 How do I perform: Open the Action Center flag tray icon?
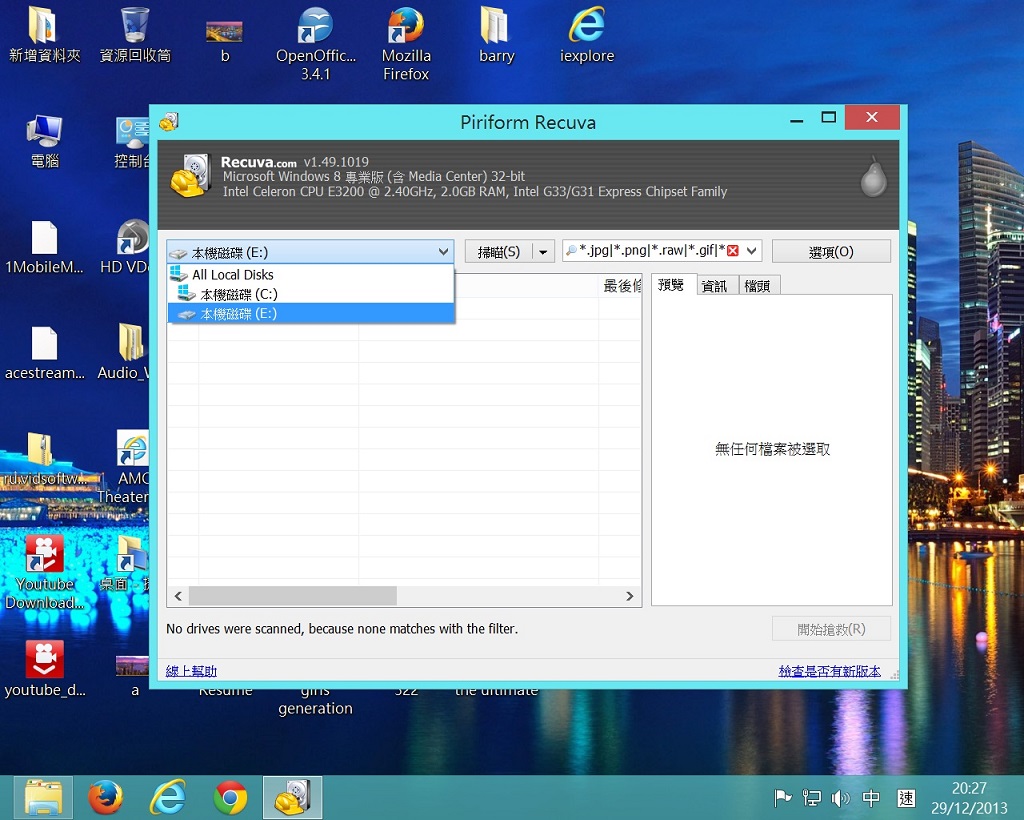[782, 798]
